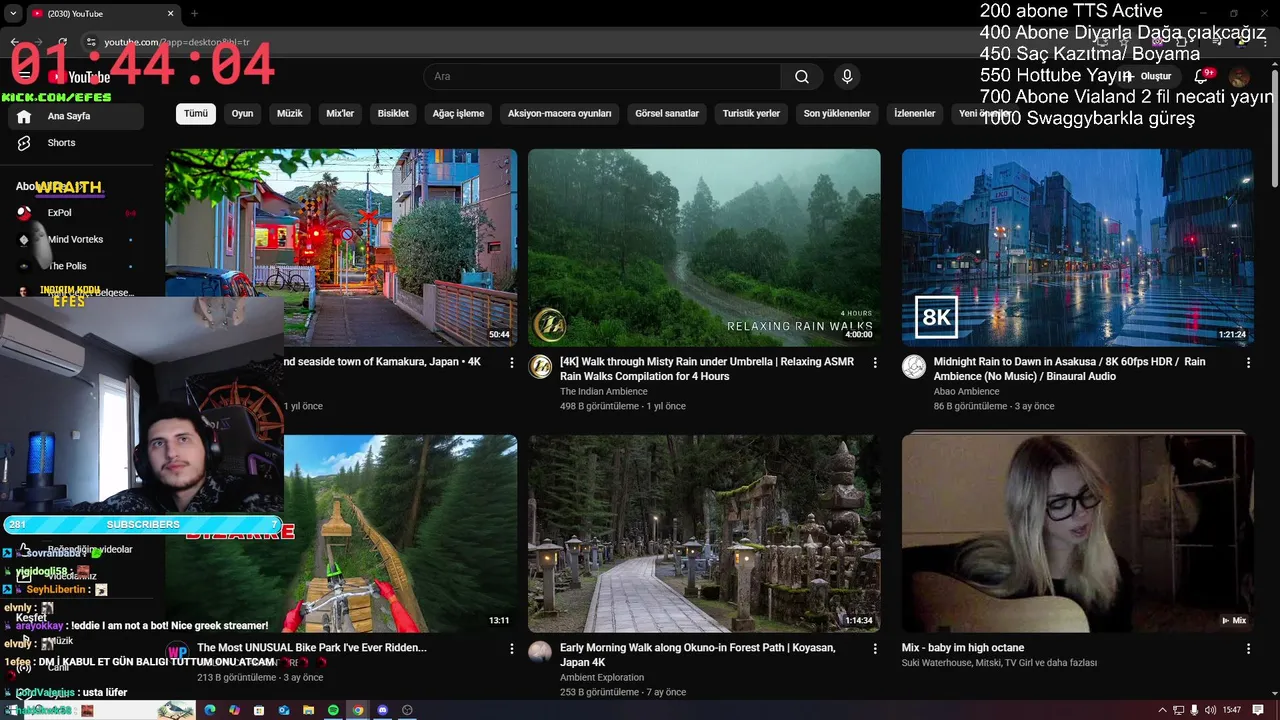
Task: Open Discord from the taskbar
Action: pyautogui.click(x=382, y=710)
